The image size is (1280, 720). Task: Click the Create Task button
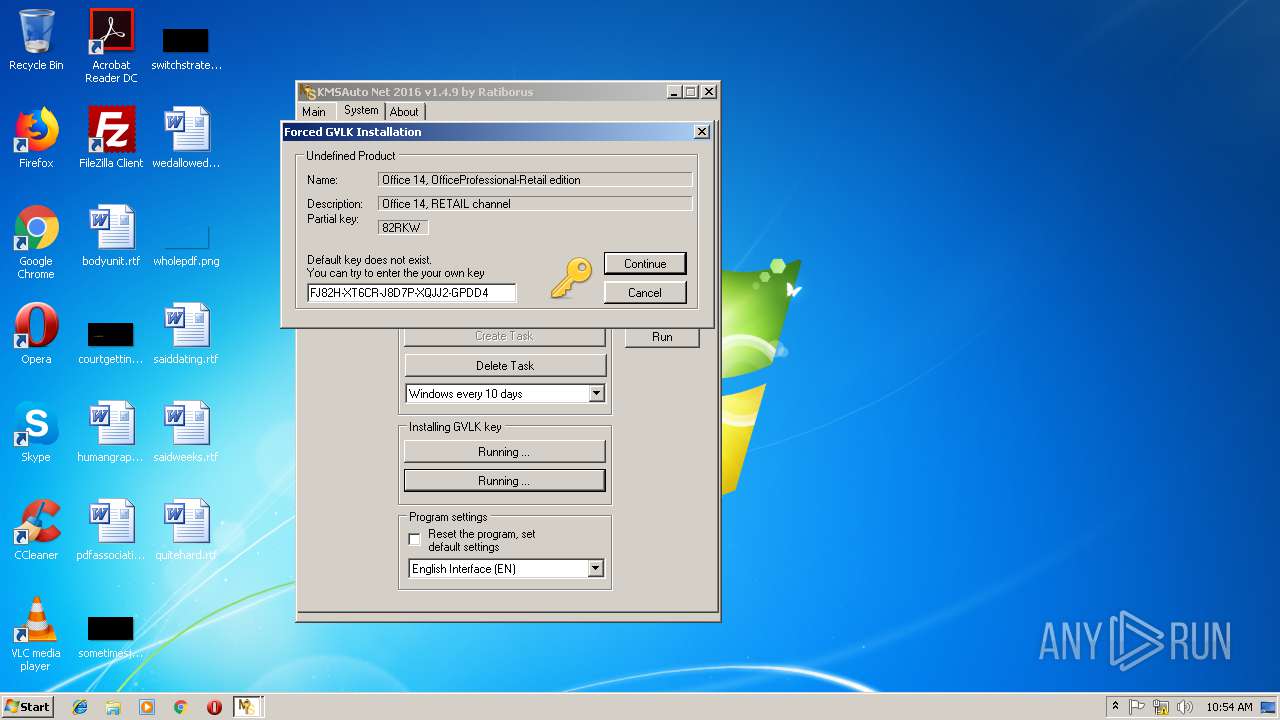(x=505, y=337)
